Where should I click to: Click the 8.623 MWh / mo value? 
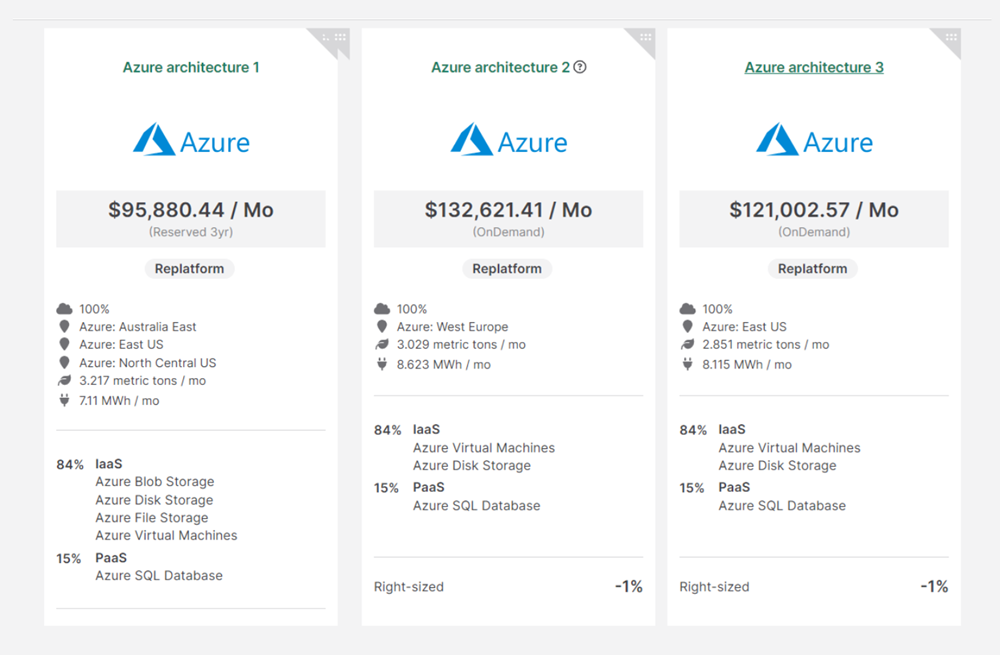(x=444, y=365)
